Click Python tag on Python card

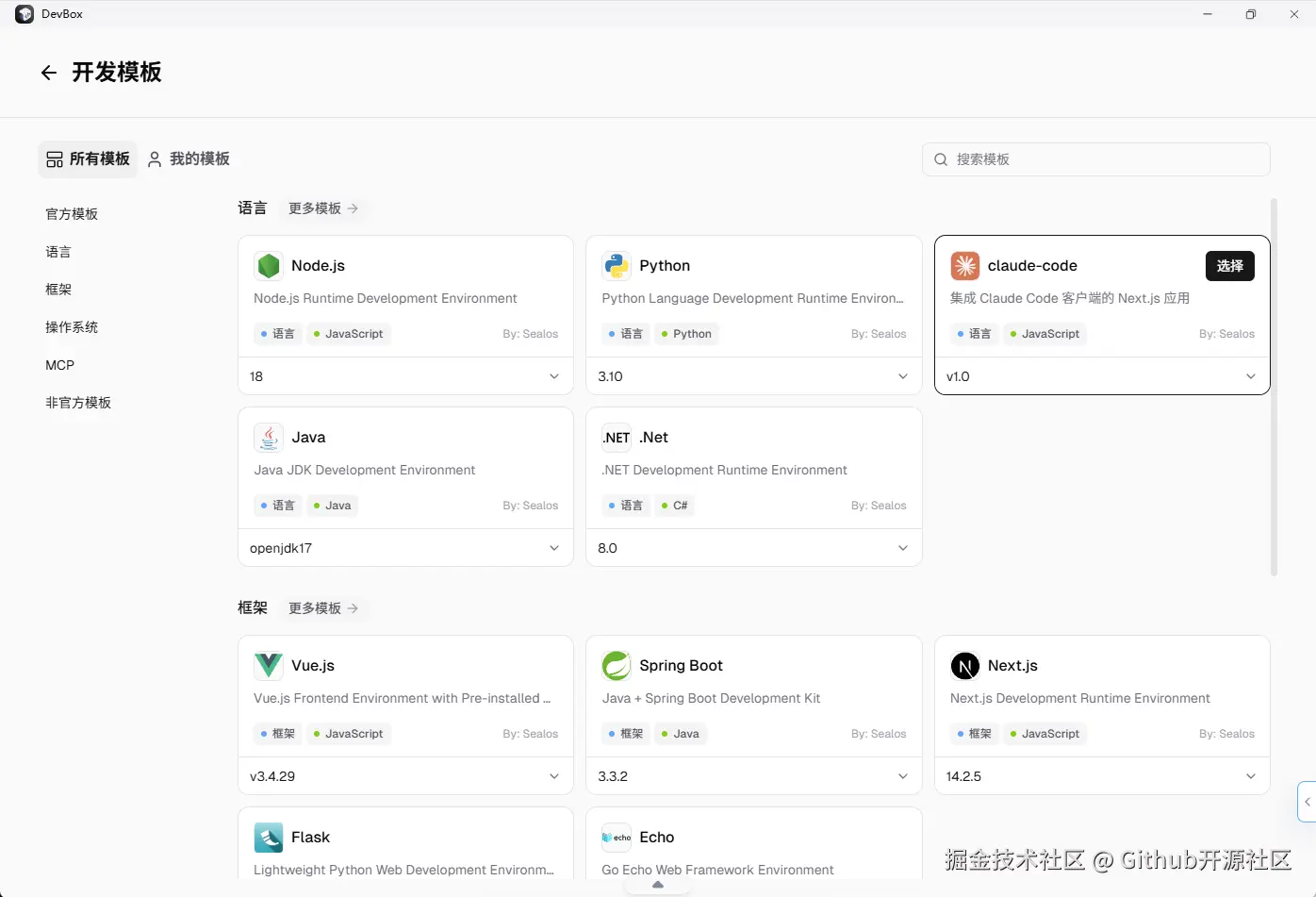tap(686, 334)
